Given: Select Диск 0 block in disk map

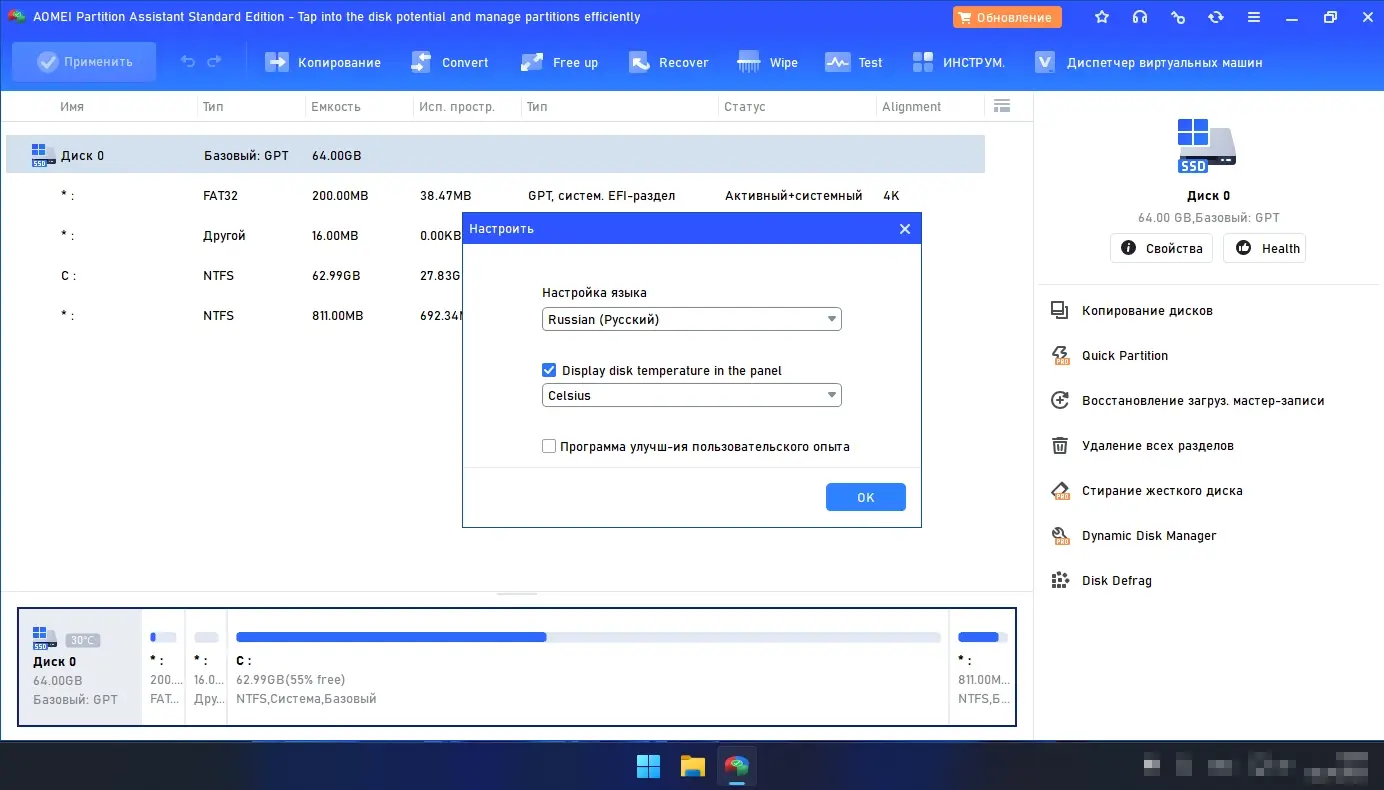Looking at the screenshot, I should [81, 667].
